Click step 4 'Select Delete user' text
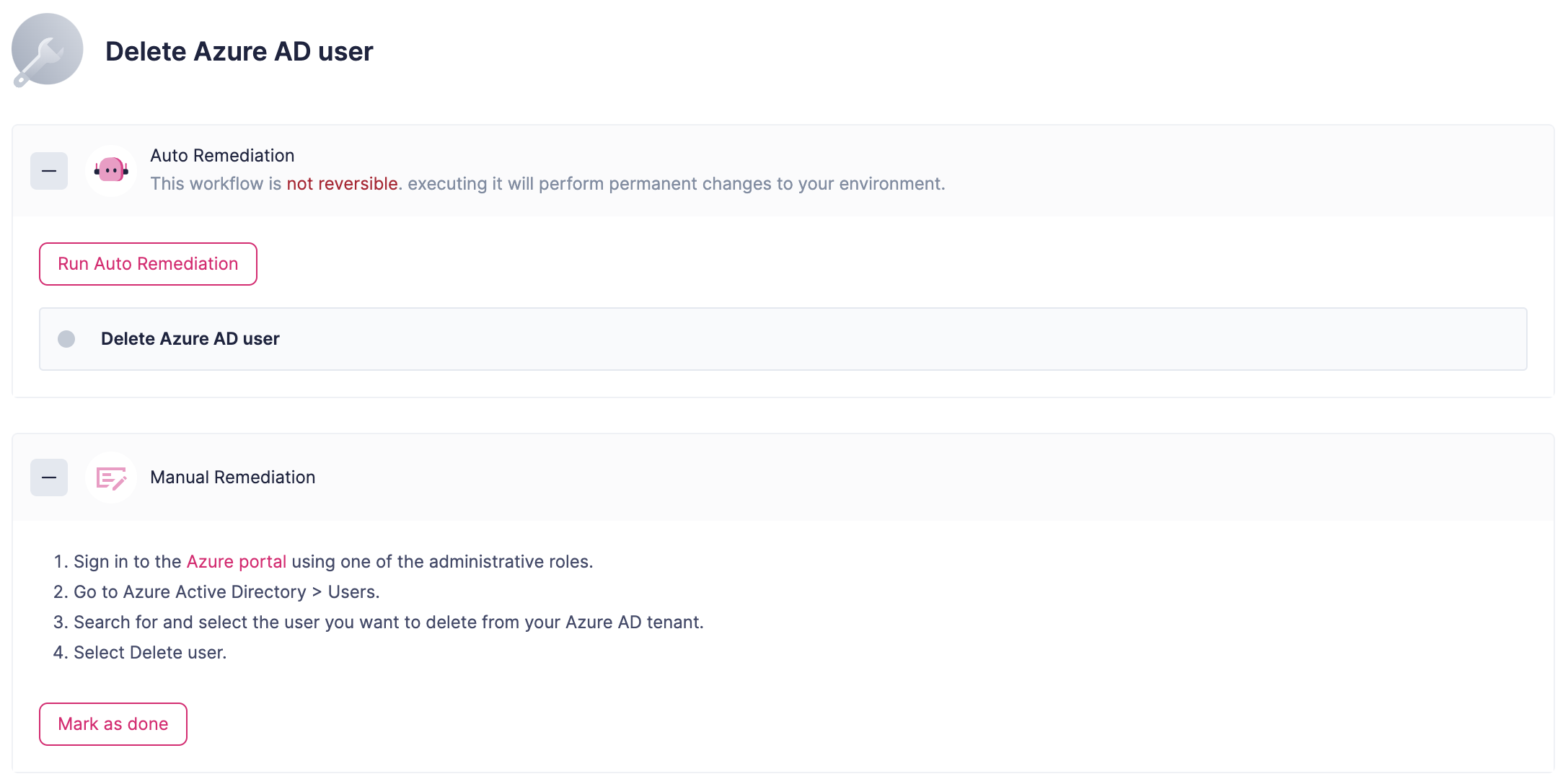 tap(150, 653)
